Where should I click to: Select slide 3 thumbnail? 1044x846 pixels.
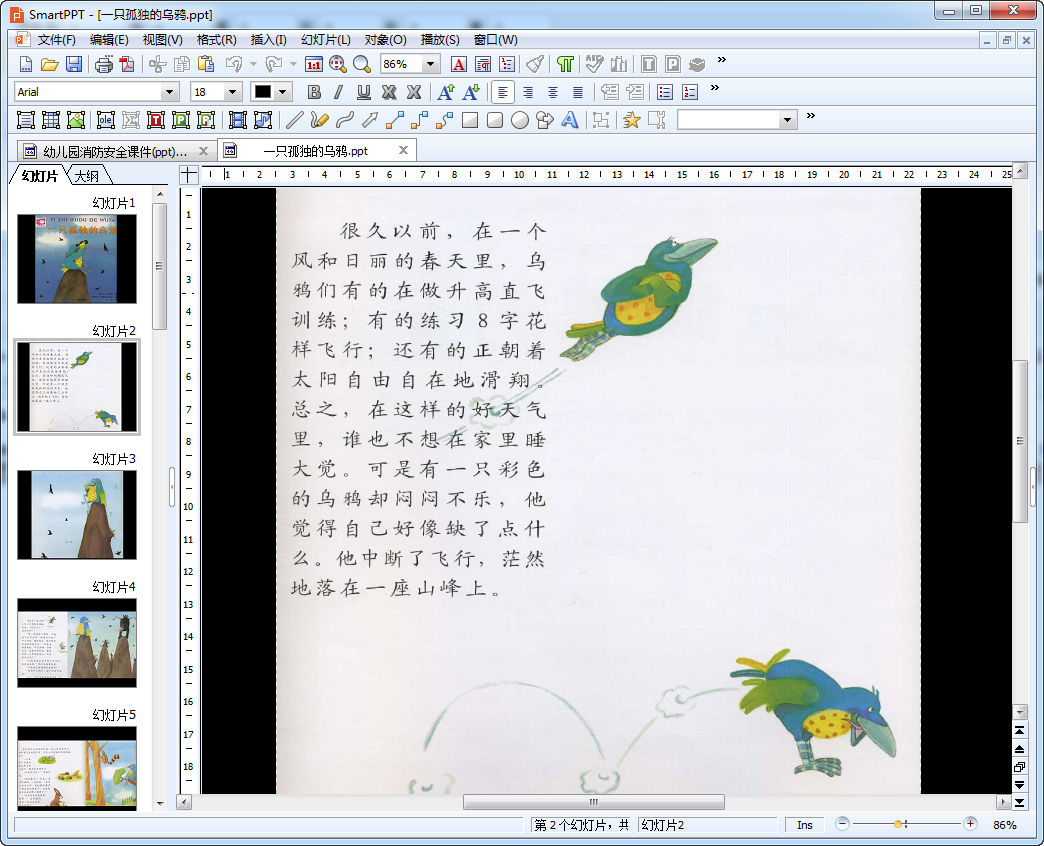click(x=77, y=515)
